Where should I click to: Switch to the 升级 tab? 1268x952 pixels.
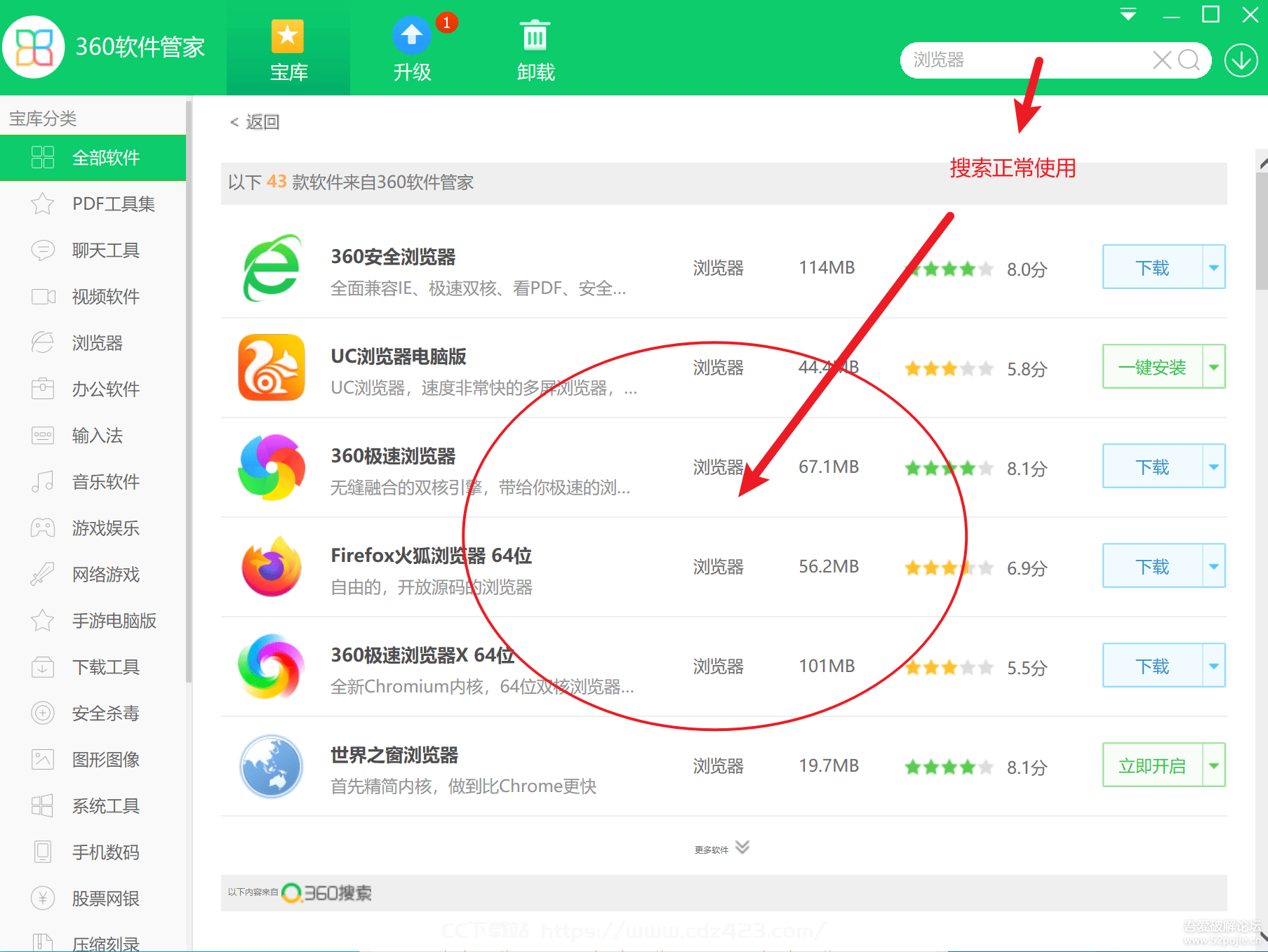(412, 49)
